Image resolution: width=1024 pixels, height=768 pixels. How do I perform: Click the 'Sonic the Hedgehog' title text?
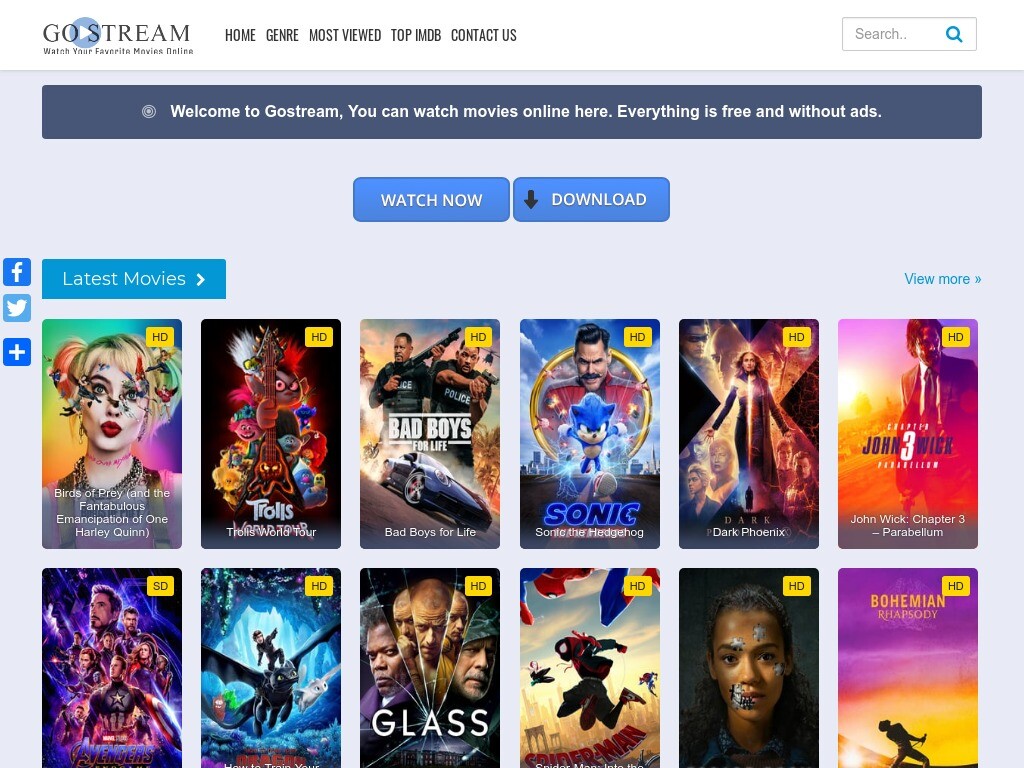(590, 532)
